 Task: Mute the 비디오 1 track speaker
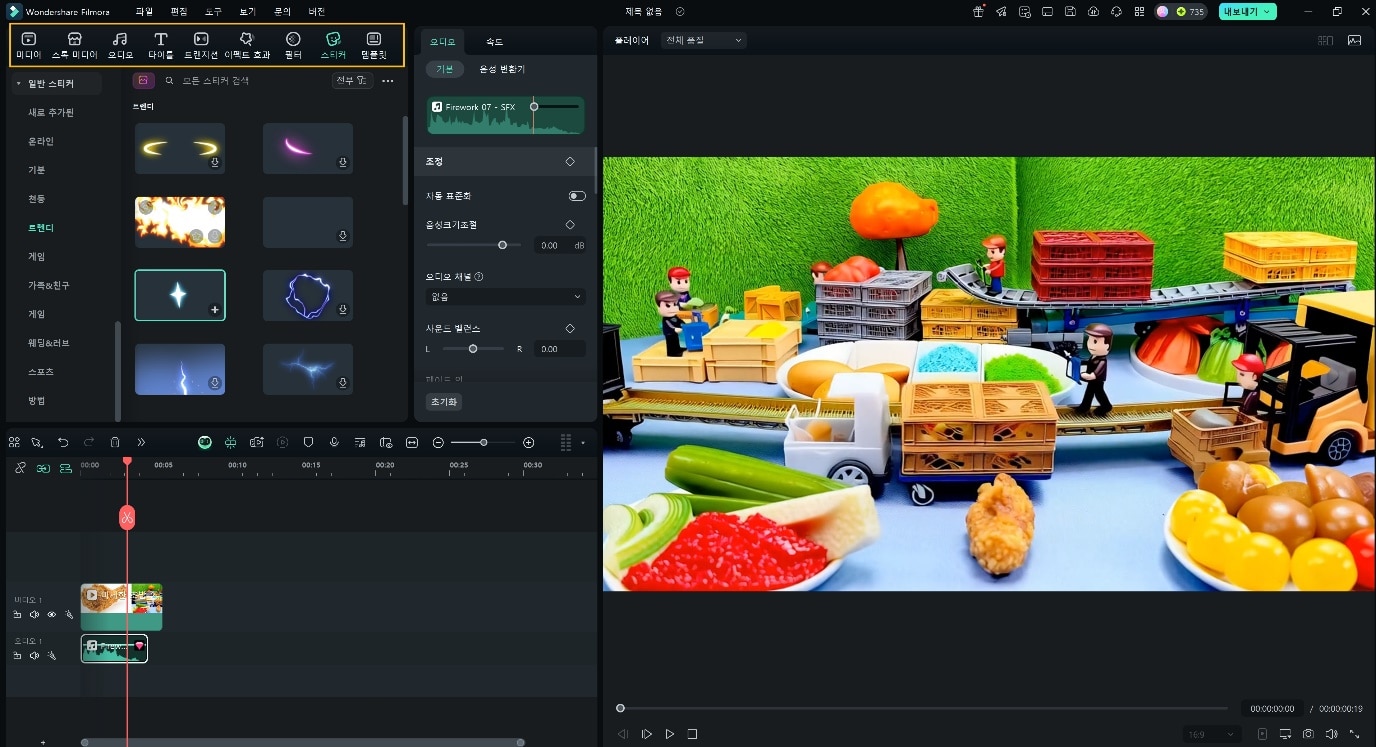pyautogui.click(x=34, y=614)
